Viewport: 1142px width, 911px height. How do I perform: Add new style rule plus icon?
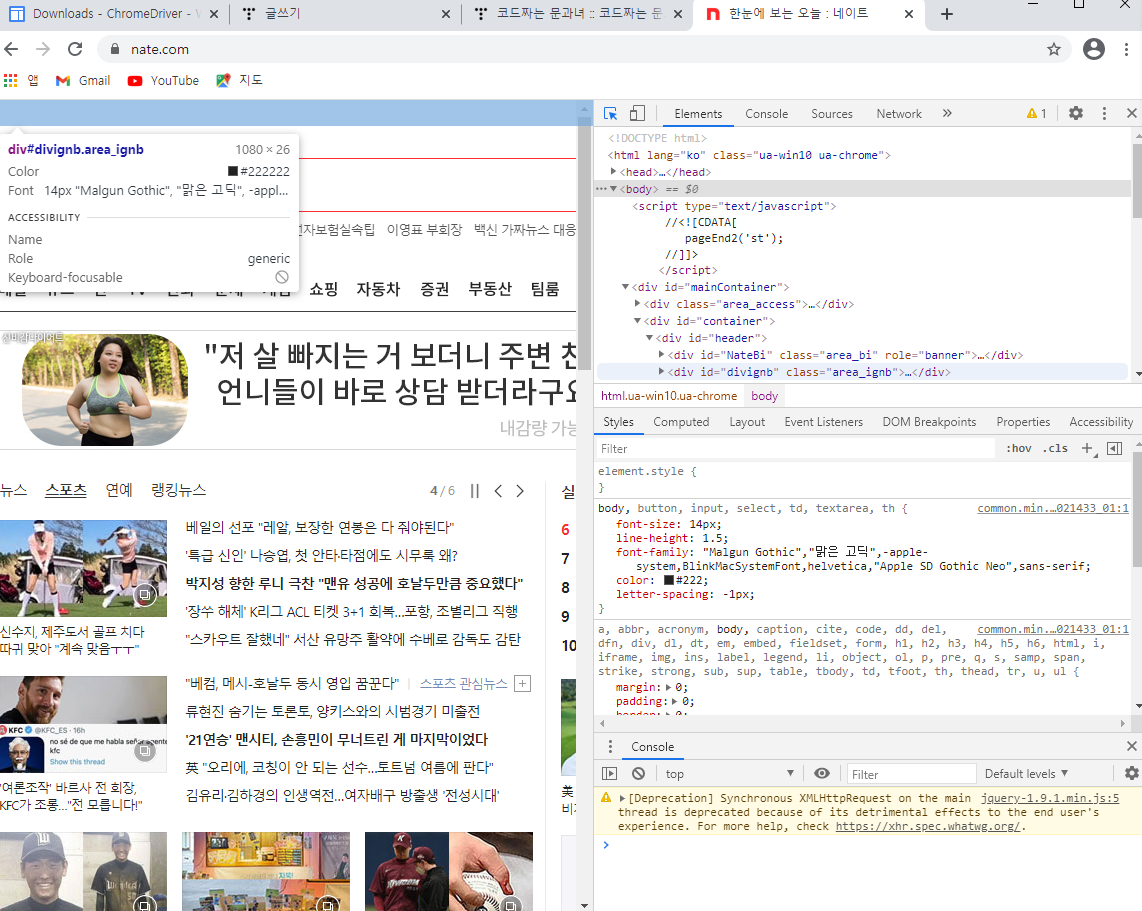click(1087, 449)
